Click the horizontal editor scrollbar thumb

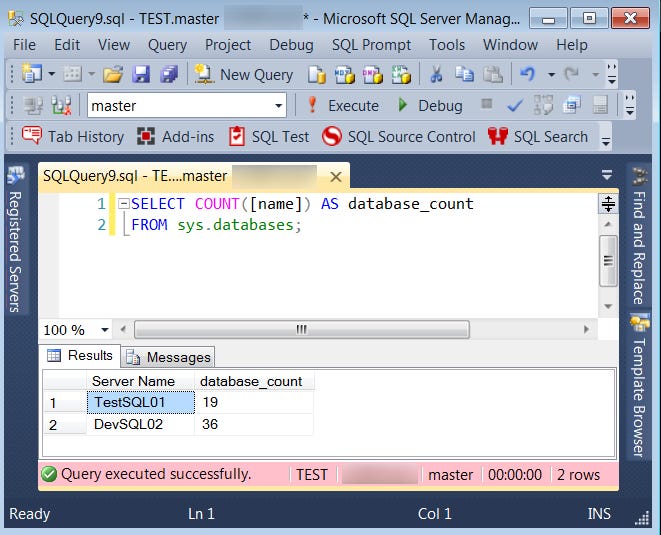[301, 329]
